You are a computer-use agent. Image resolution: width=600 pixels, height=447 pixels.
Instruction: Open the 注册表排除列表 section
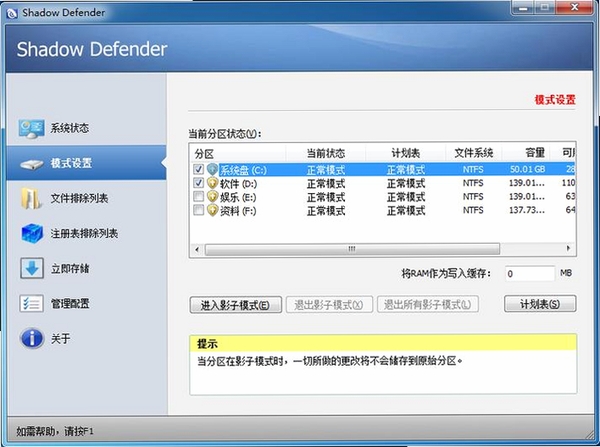coord(86,233)
